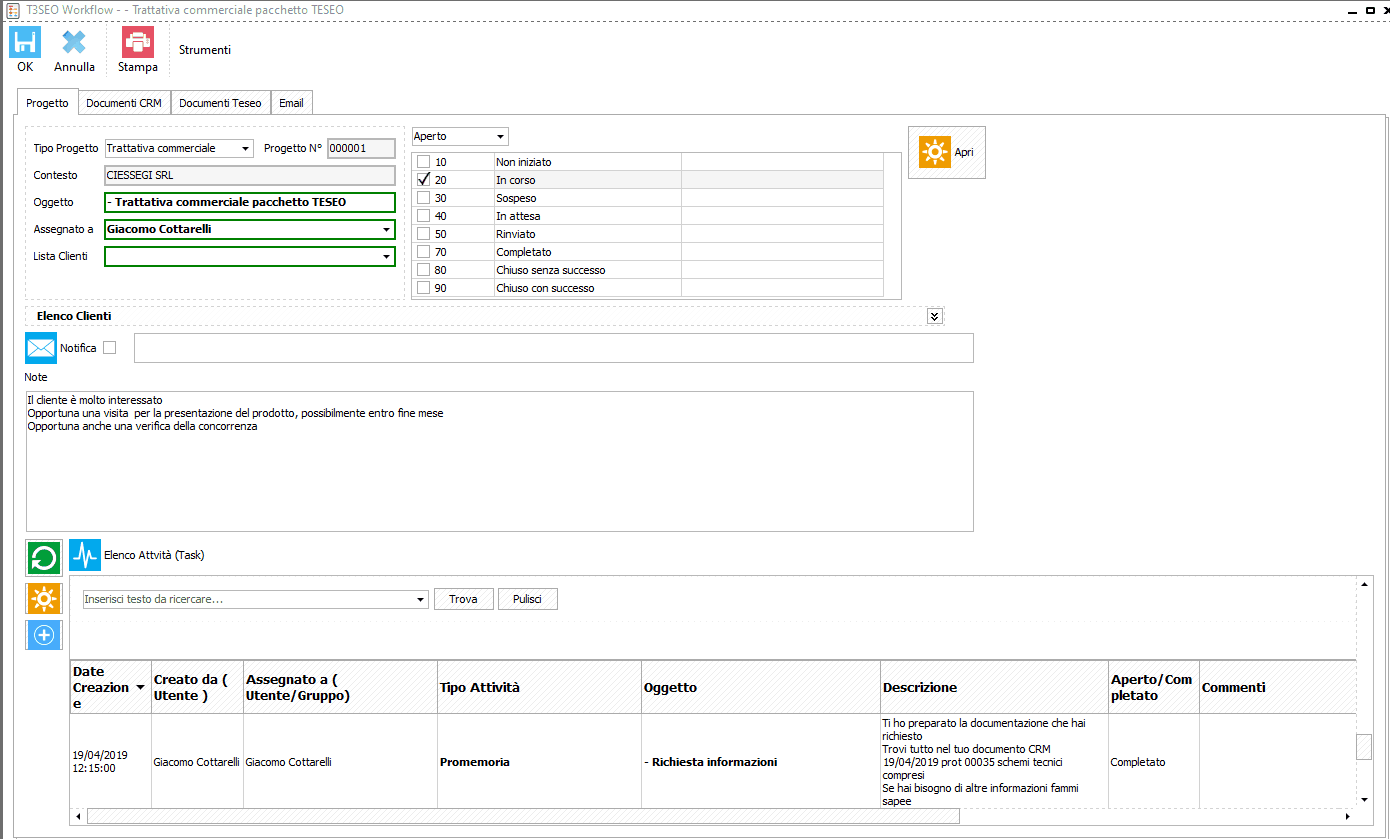
Task: Click the table horizontal scroll left arrow
Action: pos(79,816)
